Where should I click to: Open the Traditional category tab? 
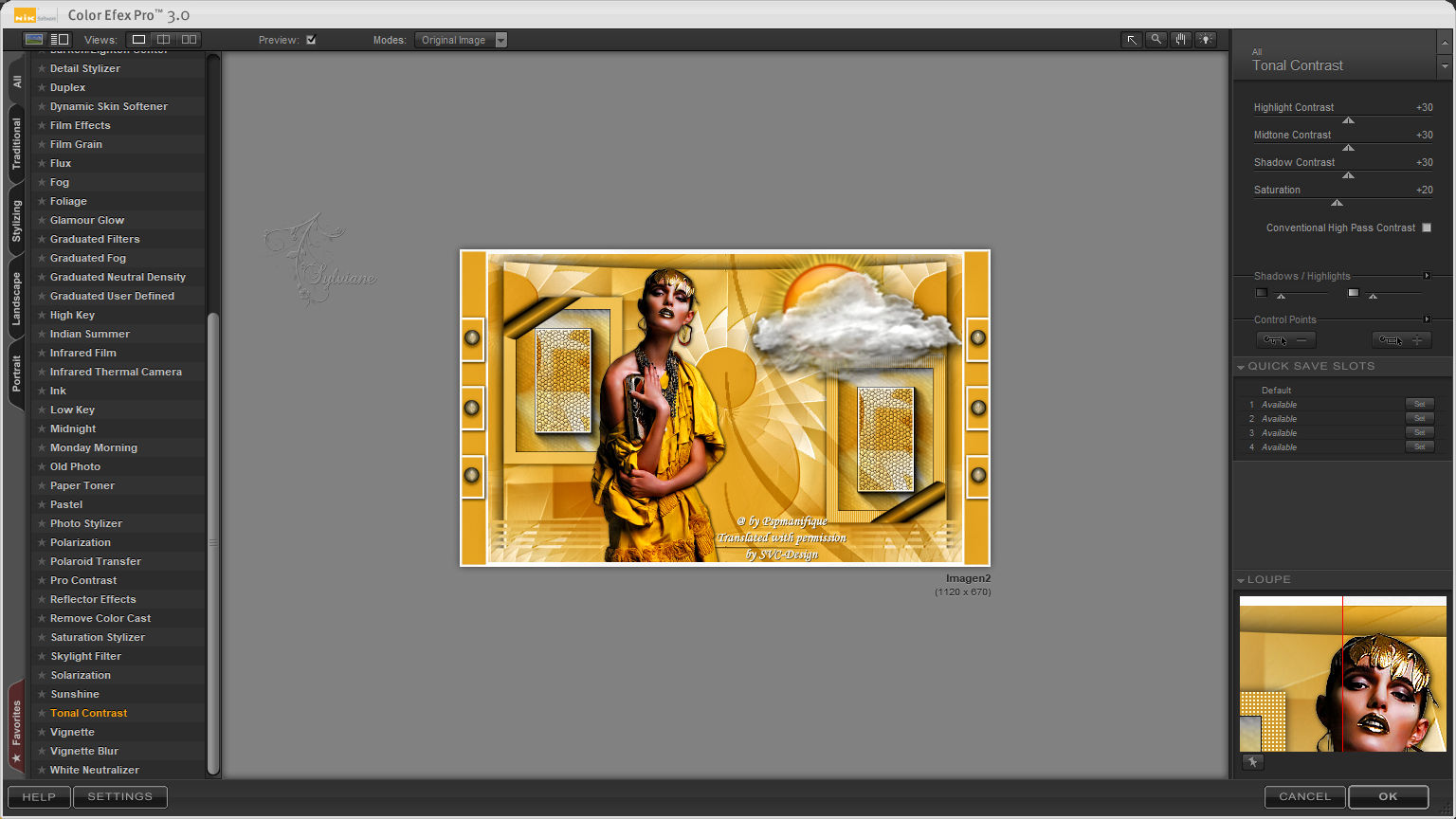coord(16,144)
